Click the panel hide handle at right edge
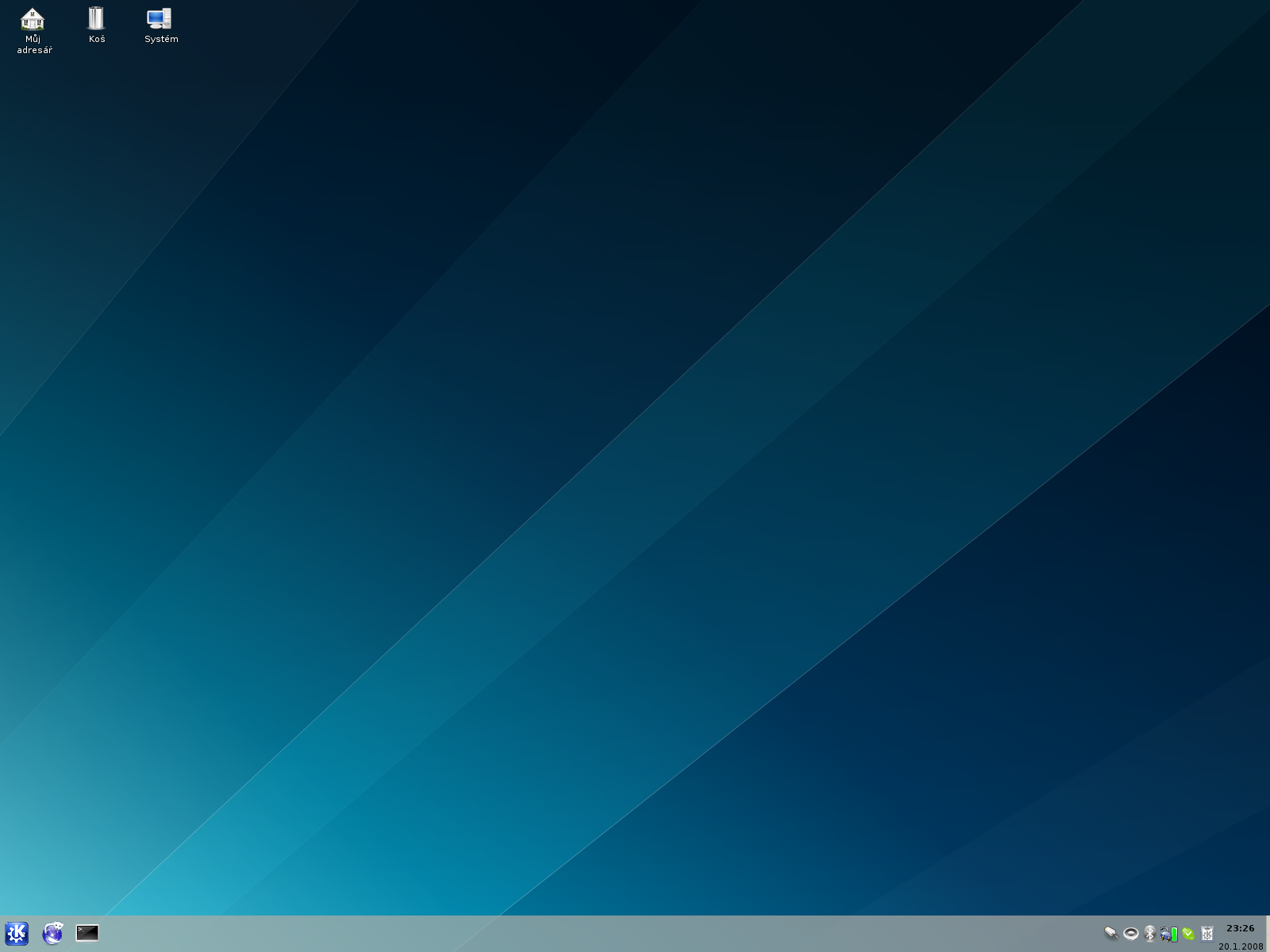This screenshot has height=952, width=1270. click(1268, 934)
